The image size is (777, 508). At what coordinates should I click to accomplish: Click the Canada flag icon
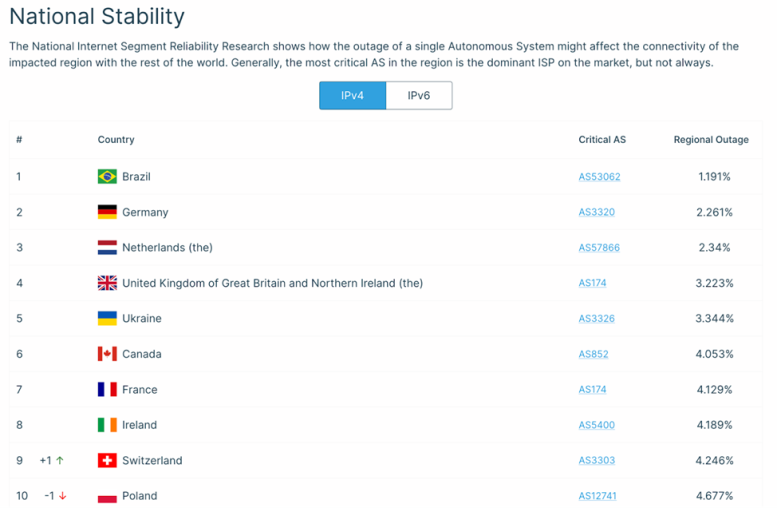pyautogui.click(x=107, y=354)
